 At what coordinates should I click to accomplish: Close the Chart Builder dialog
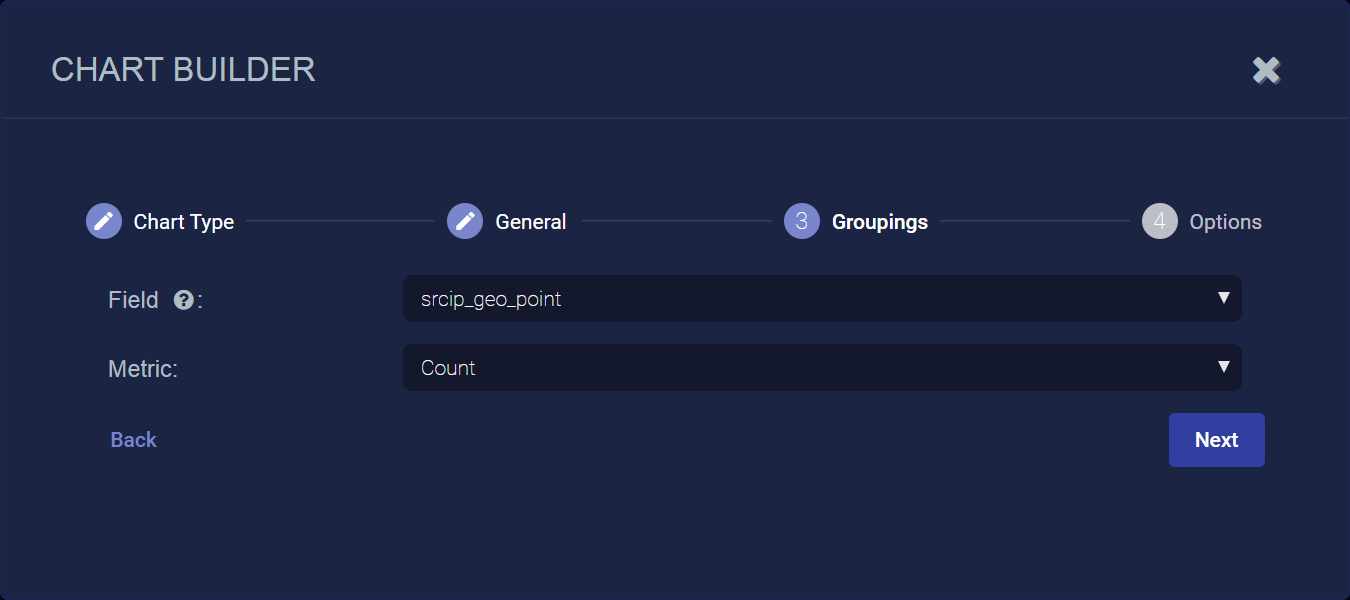tap(1266, 70)
